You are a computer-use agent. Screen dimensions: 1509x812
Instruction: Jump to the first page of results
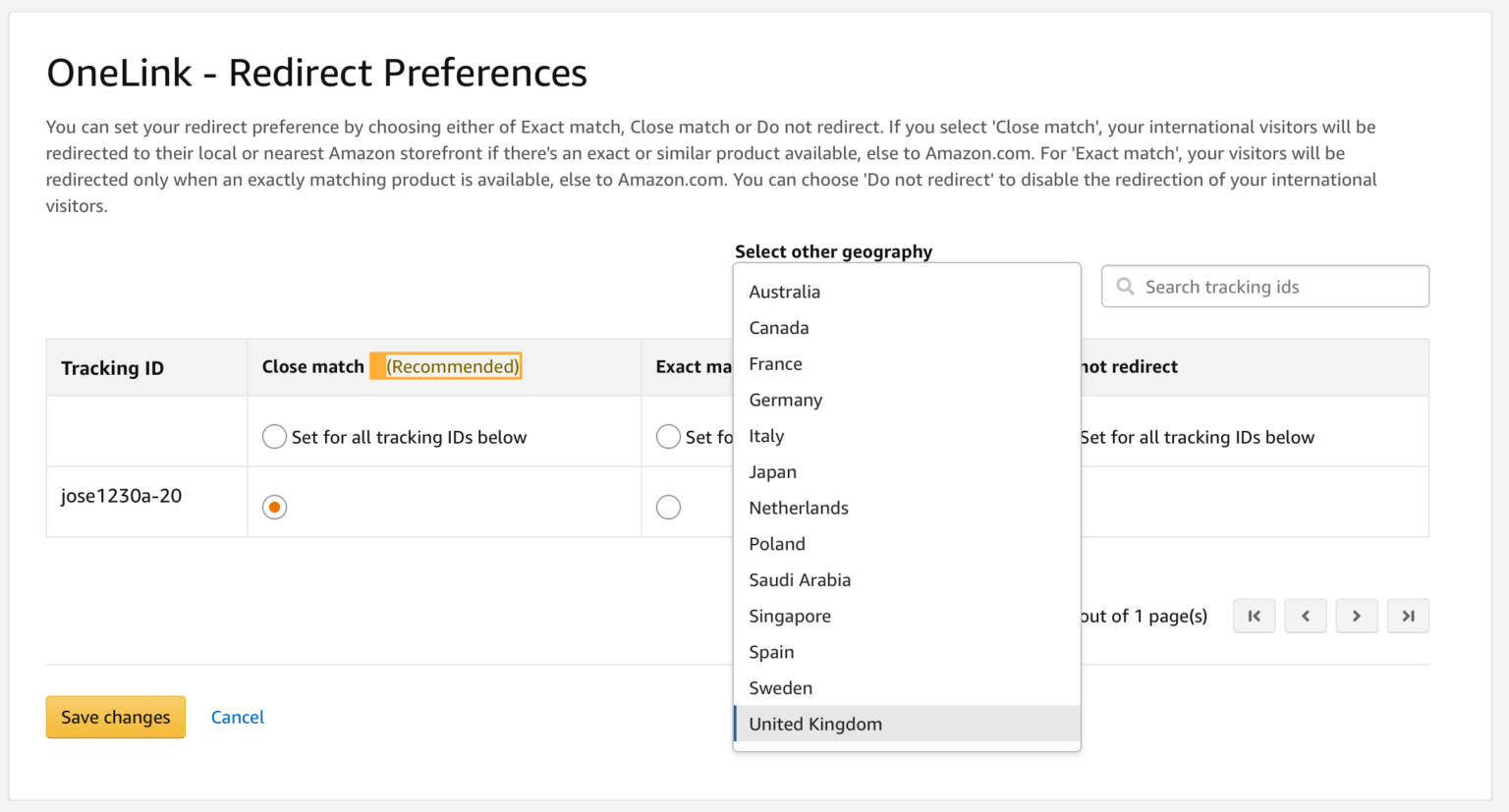tap(1255, 616)
